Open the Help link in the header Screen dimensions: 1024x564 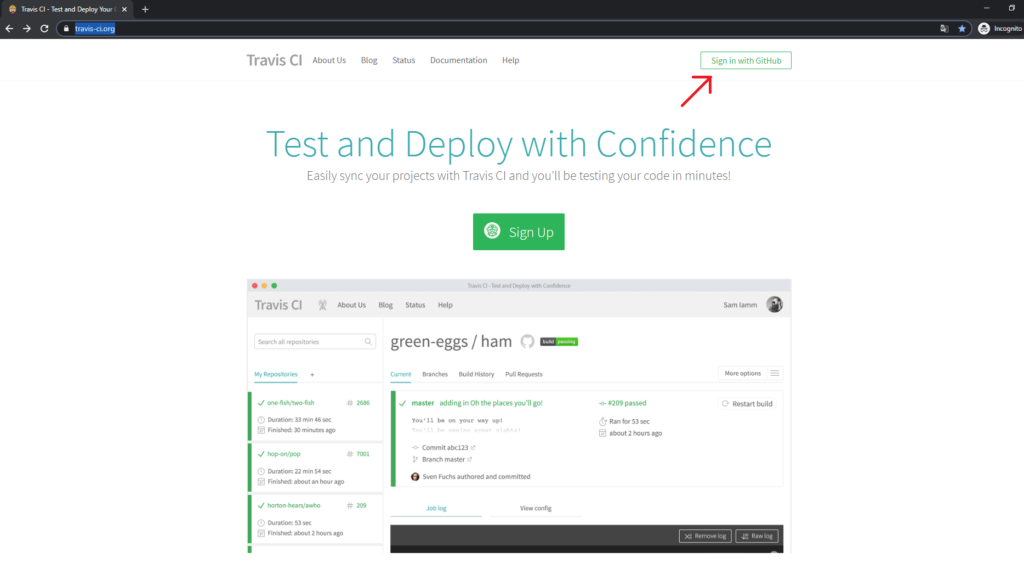pos(510,60)
